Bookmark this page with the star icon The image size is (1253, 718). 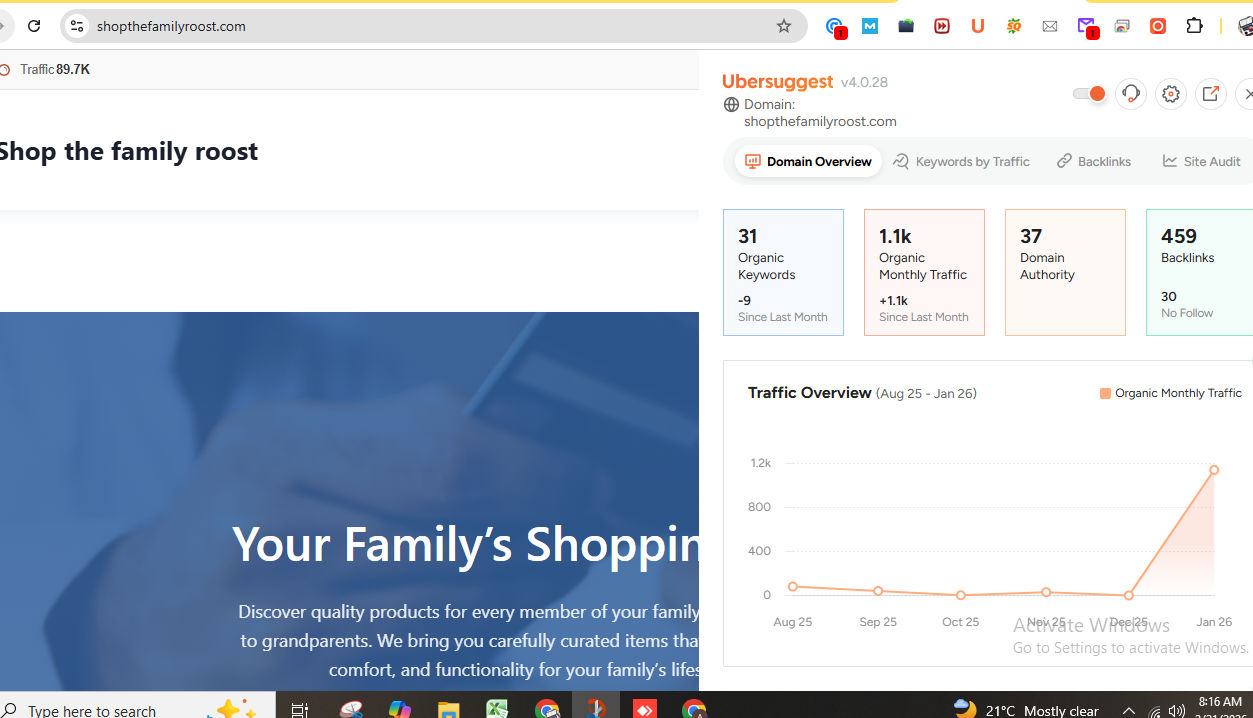pyautogui.click(x=784, y=26)
